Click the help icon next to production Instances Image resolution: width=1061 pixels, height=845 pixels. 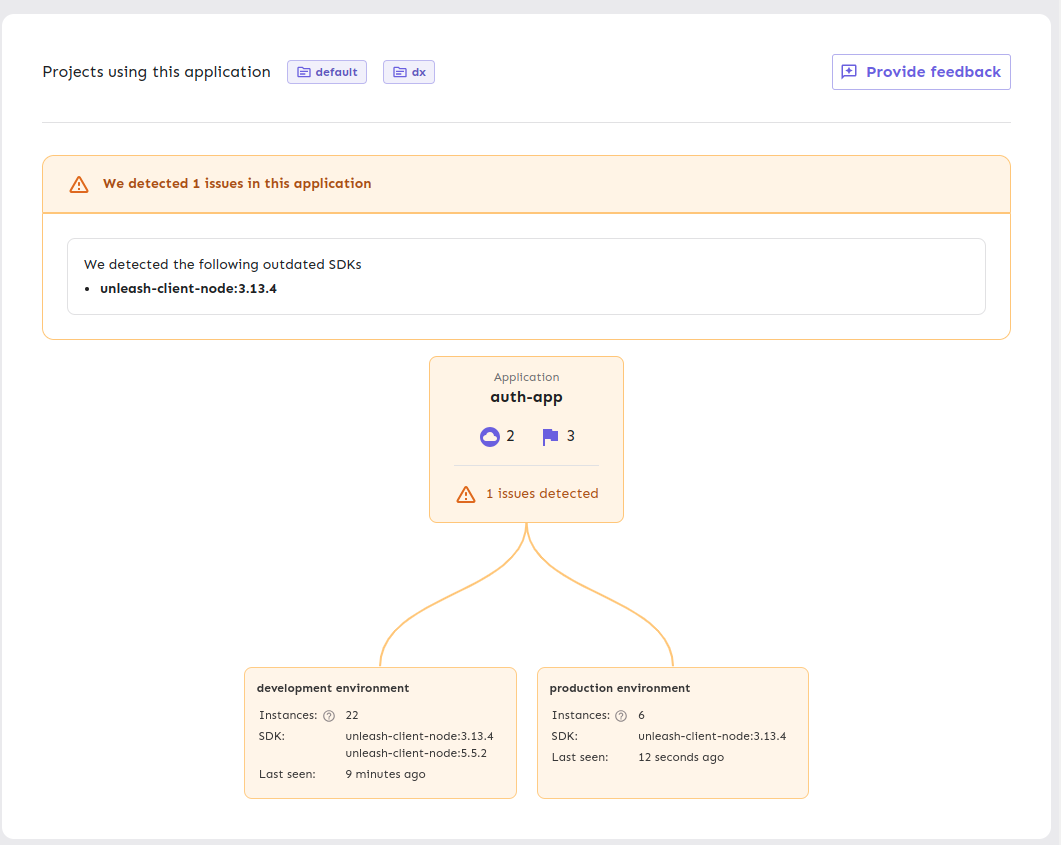point(621,715)
